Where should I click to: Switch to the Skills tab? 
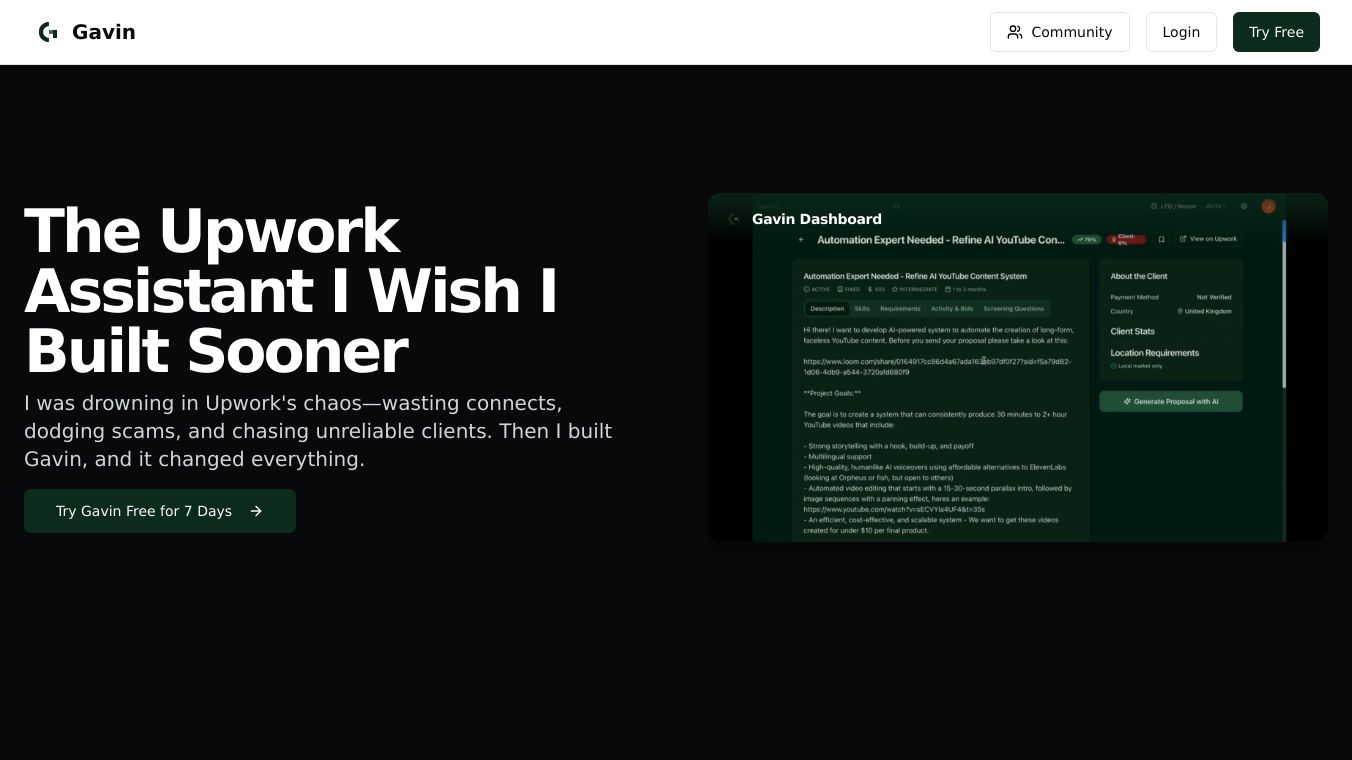862,309
